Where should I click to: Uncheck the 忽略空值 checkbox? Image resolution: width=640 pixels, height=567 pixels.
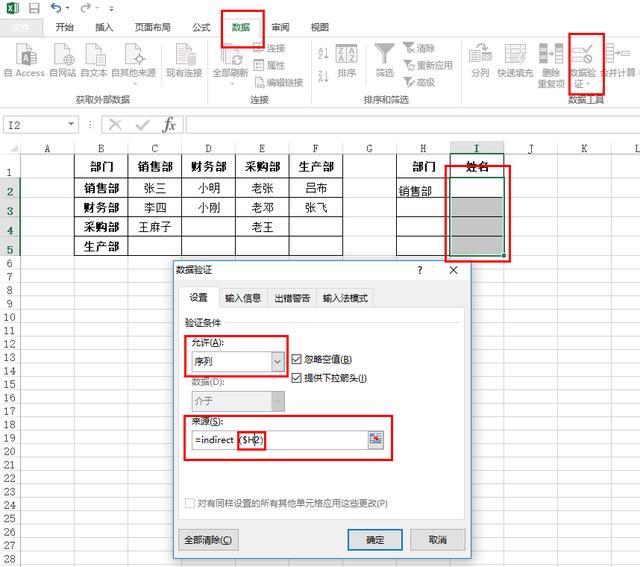pos(297,359)
